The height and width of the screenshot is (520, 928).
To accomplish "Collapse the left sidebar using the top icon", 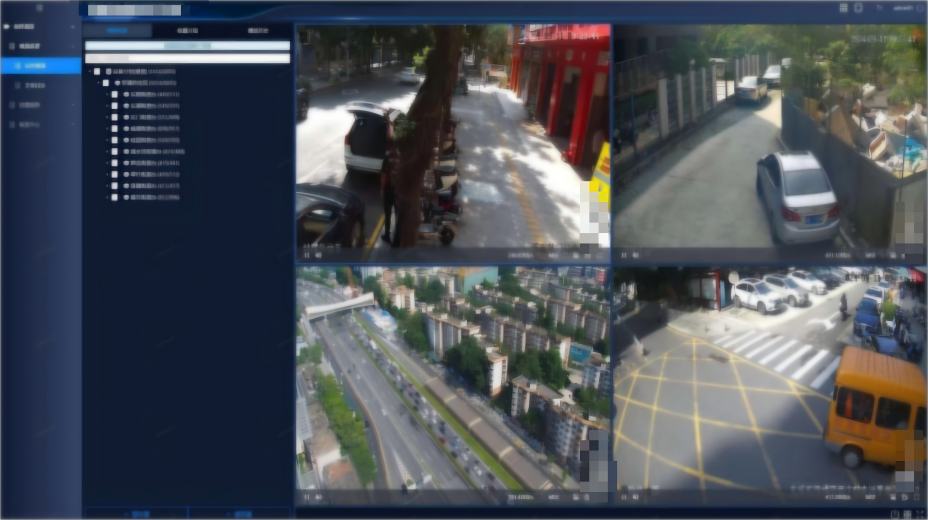I will pos(40,8).
